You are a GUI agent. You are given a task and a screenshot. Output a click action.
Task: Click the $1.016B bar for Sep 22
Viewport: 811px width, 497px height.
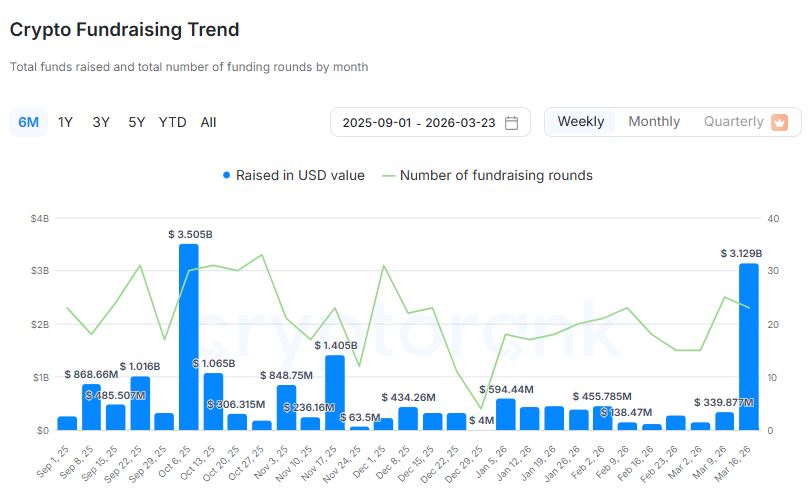pyautogui.click(x=140, y=403)
